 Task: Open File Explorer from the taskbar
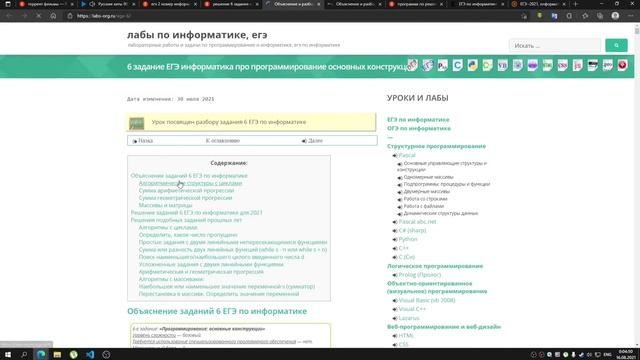57,354
